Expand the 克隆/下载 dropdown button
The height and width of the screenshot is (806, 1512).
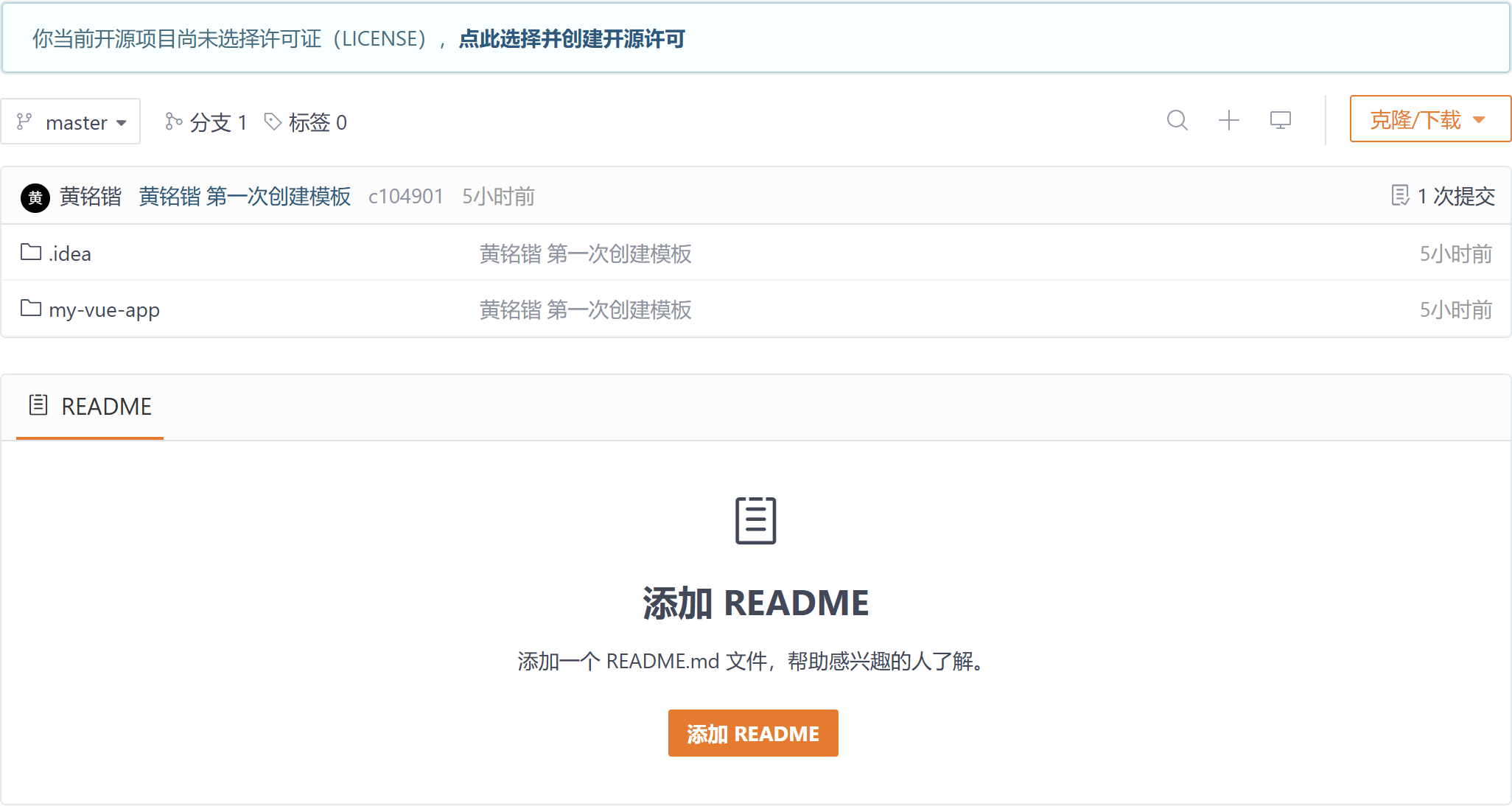point(1429,119)
